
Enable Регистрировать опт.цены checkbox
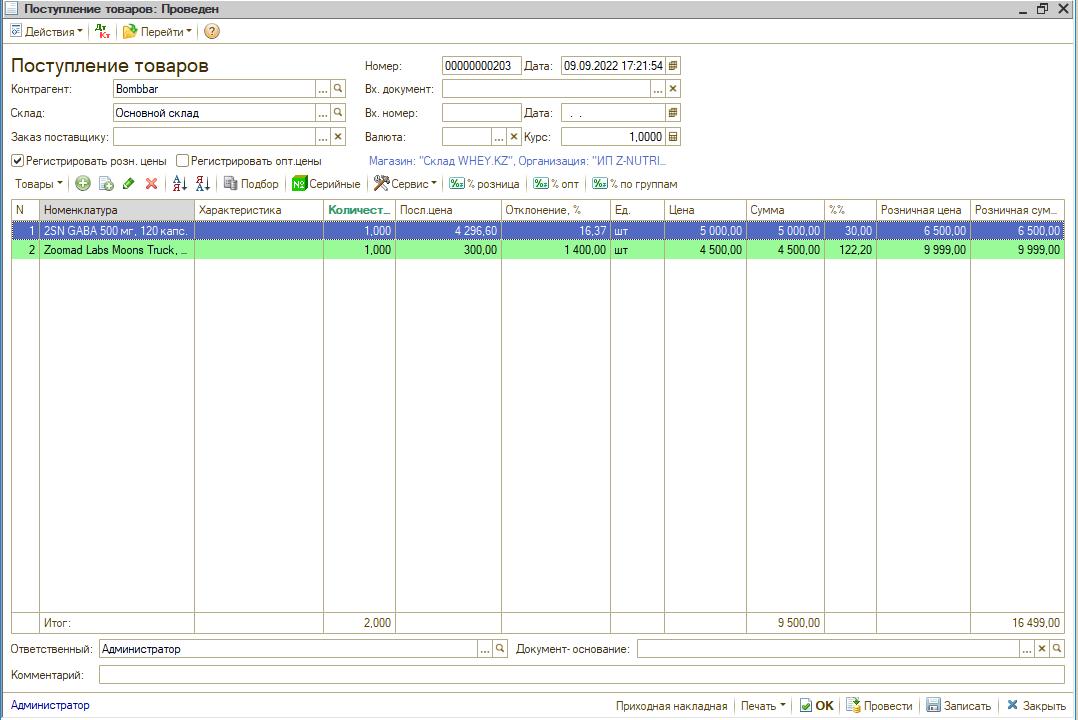click(183, 160)
